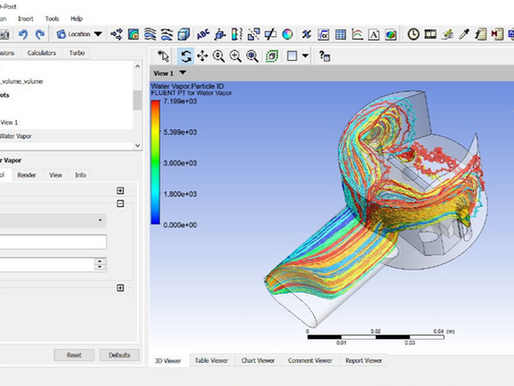The height and width of the screenshot is (386, 514).
Task: Insert a Contour plot
Action: click(133, 34)
